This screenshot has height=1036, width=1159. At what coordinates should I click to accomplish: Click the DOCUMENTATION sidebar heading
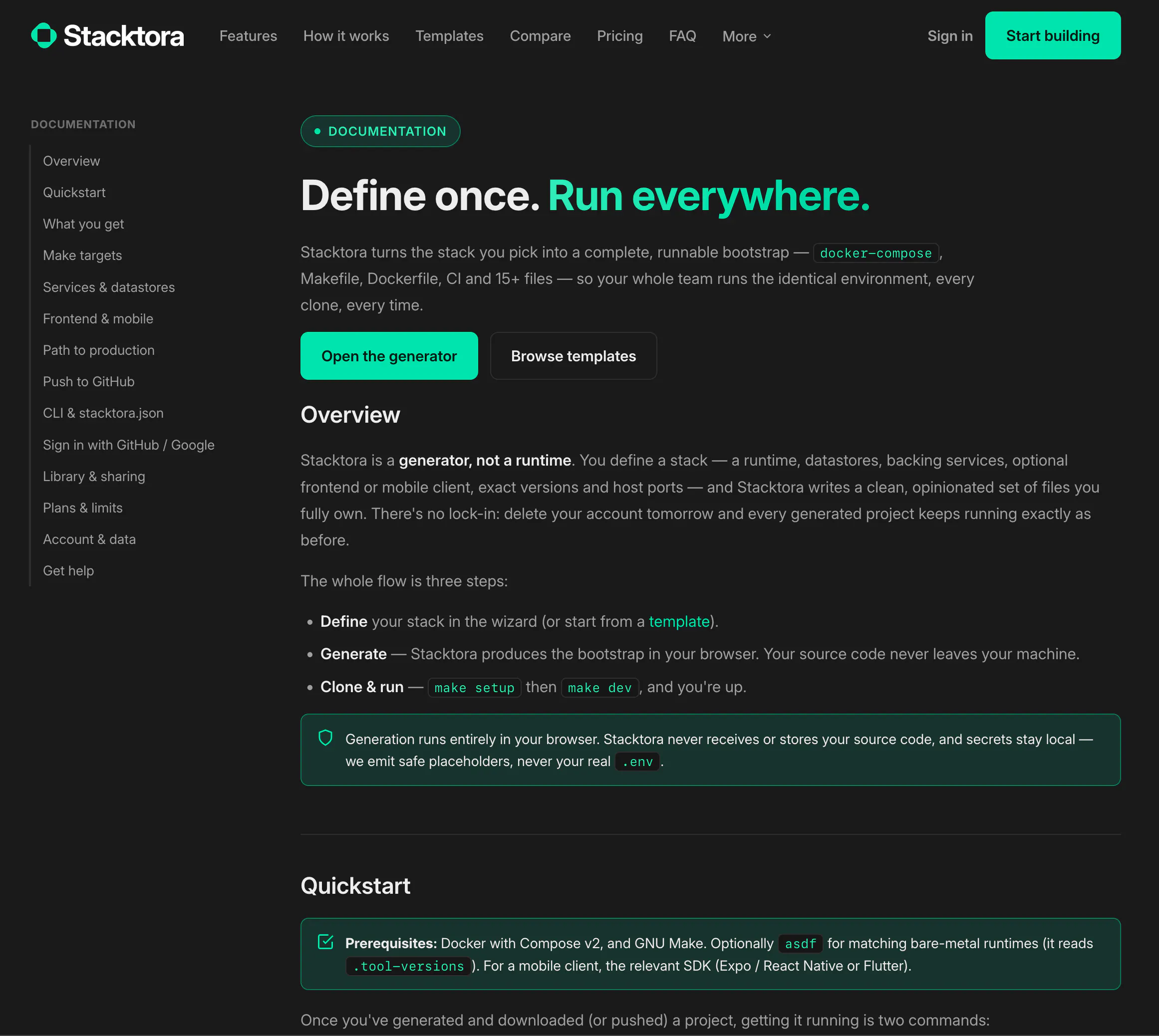tap(83, 125)
